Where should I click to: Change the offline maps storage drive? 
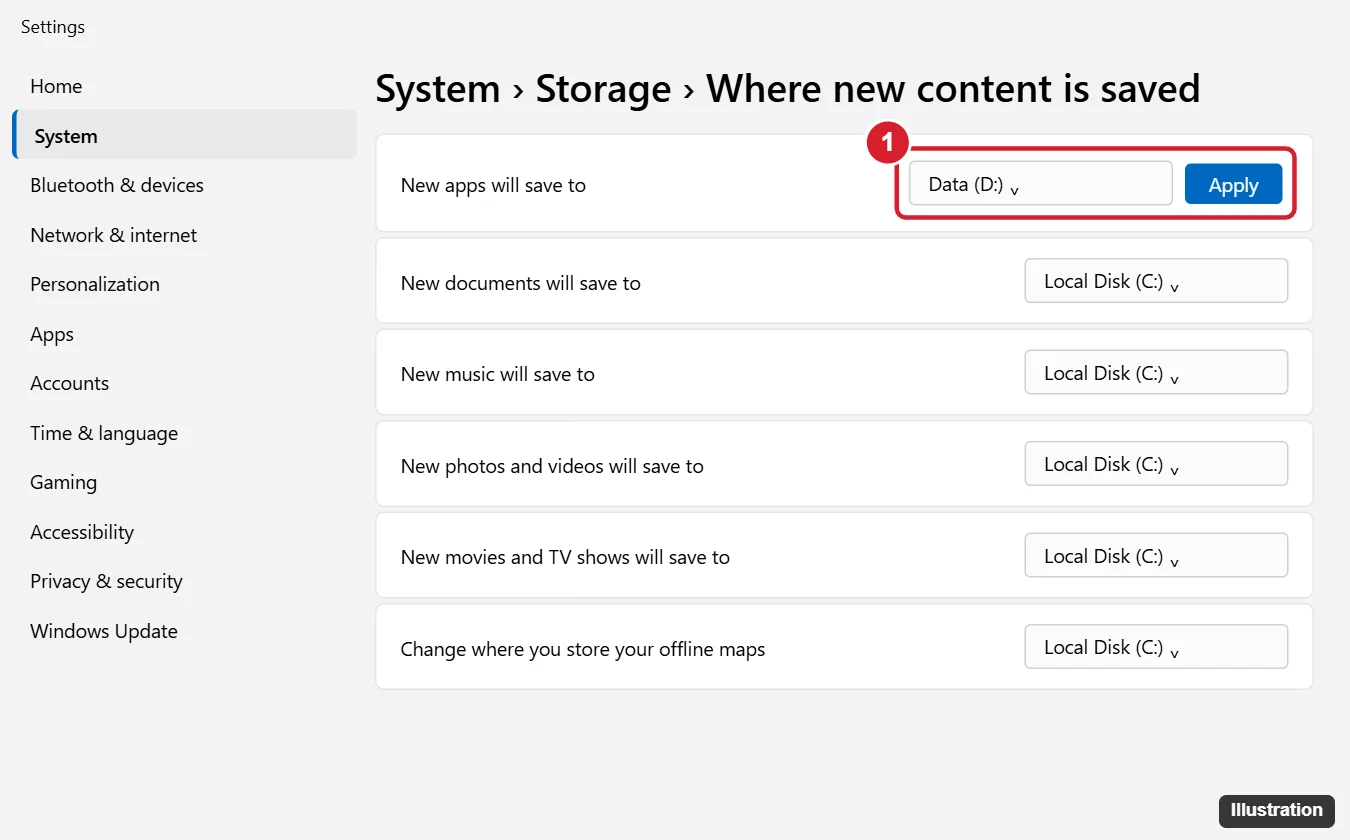(x=1156, y=647)
